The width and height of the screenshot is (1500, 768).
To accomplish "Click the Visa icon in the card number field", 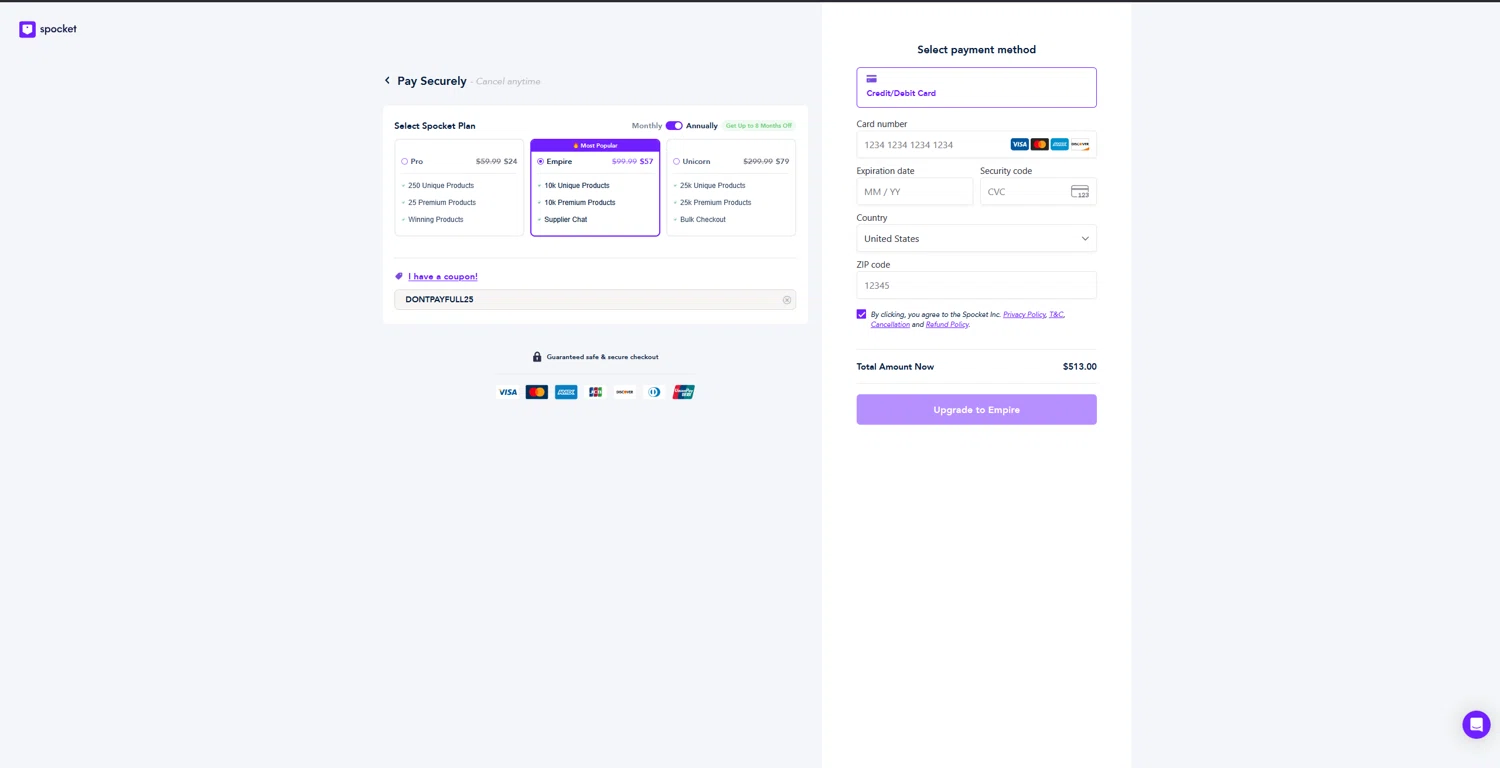I will pos(1019,144).
